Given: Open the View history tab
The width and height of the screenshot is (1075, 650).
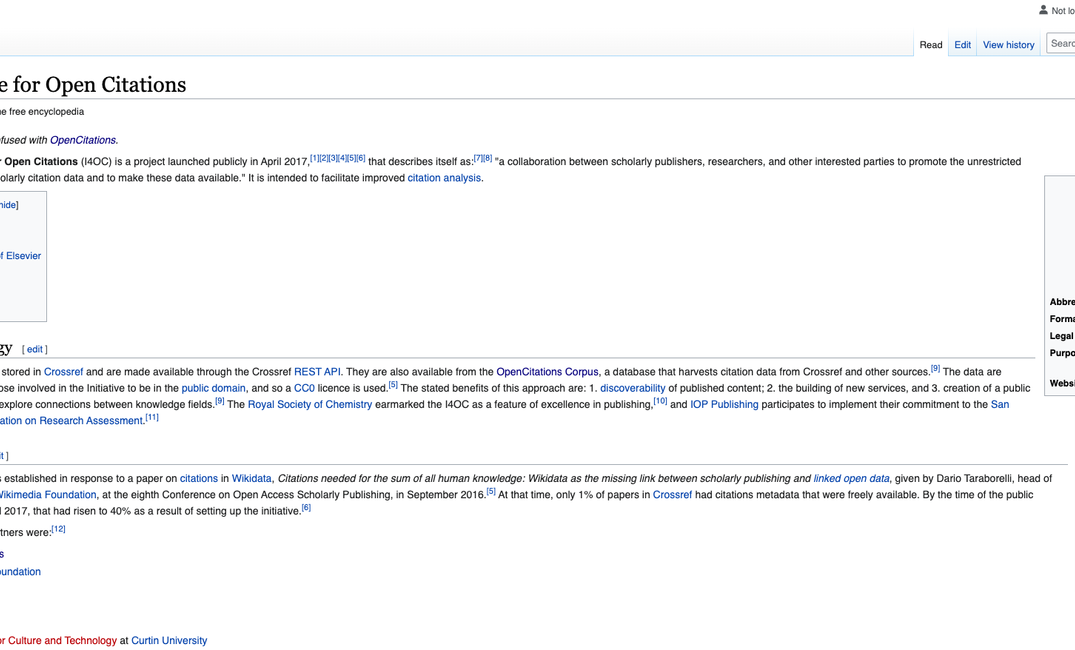Looking at the screenshot, I should pyautogui.click(x=1008, y=45).
